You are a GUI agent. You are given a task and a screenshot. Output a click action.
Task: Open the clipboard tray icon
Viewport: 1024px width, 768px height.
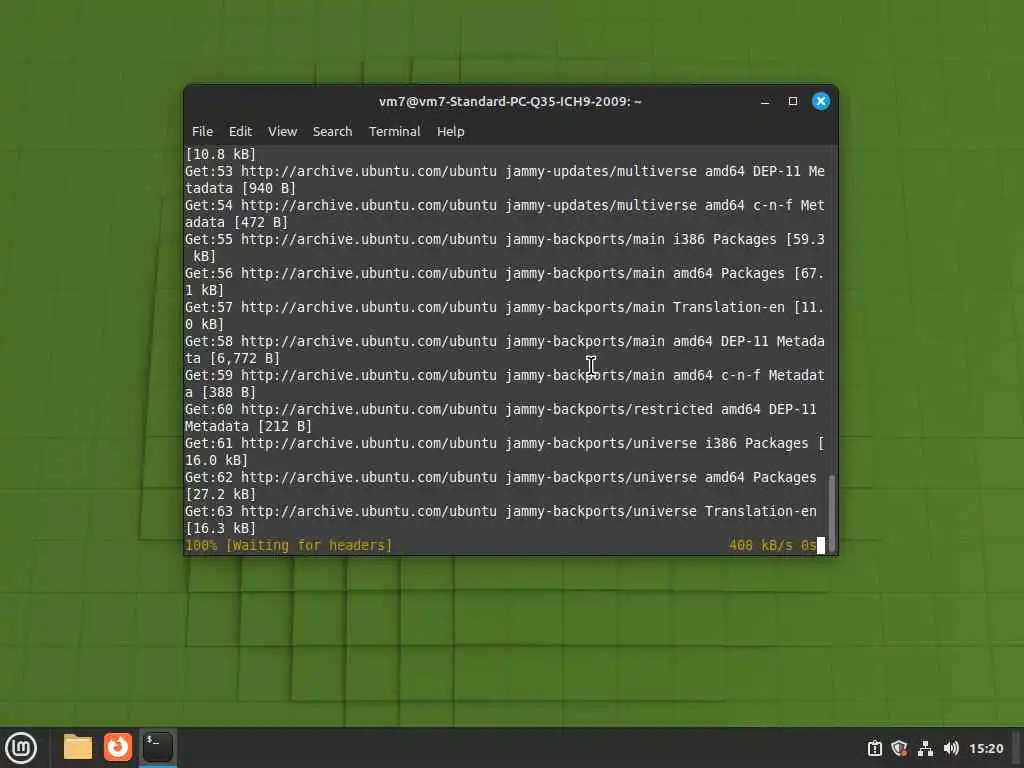tap(874, 748)
